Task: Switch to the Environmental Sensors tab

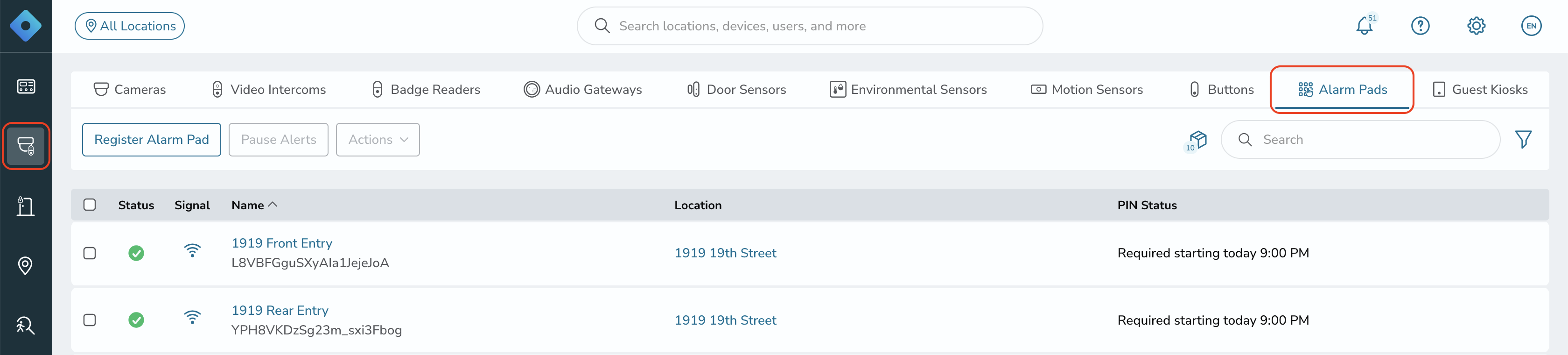Action: [x=908, y=90]
